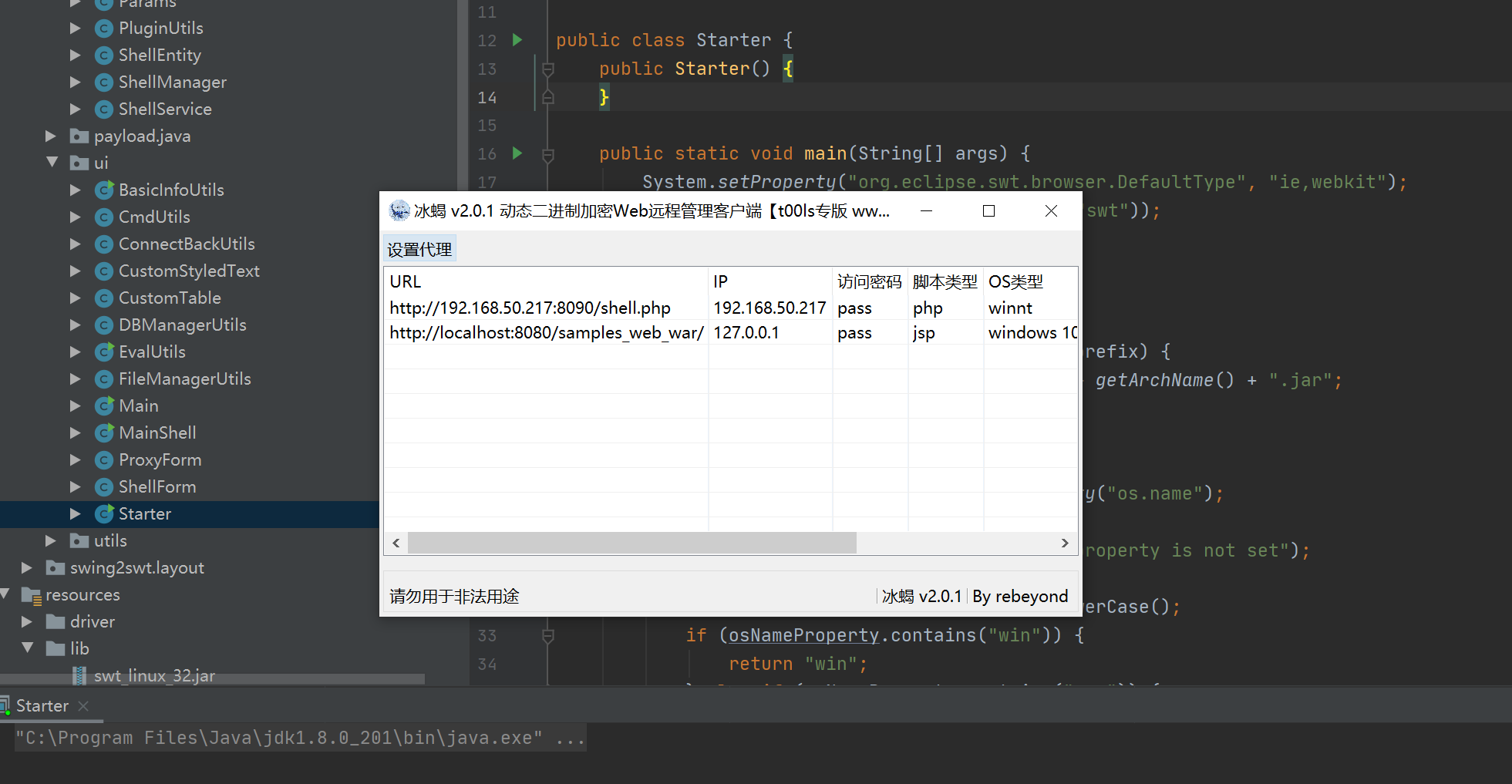Expand the payload.java package node
This screenshot has height=784, width=1512.
pyautogui.click(x=51, y=136)
